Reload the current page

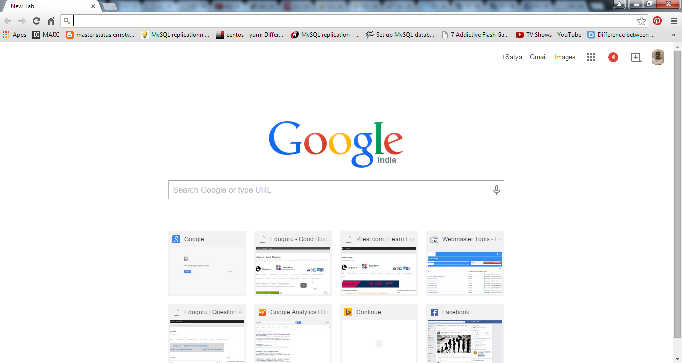pyautogui.click(x=37, y=21)
